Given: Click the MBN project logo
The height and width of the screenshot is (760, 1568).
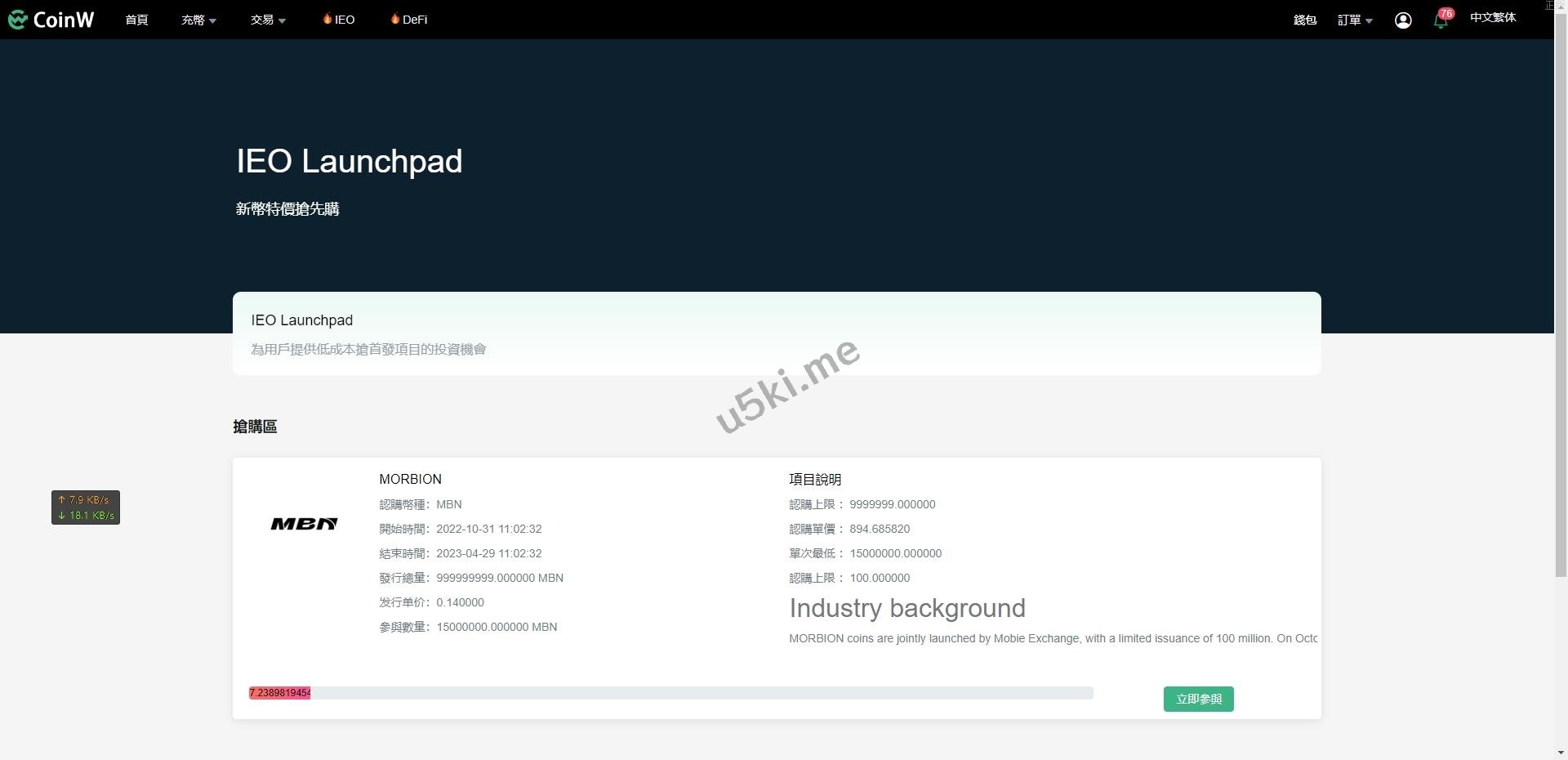Looking at the screenshot, I should pyautogui.click(x=304, y=524).
